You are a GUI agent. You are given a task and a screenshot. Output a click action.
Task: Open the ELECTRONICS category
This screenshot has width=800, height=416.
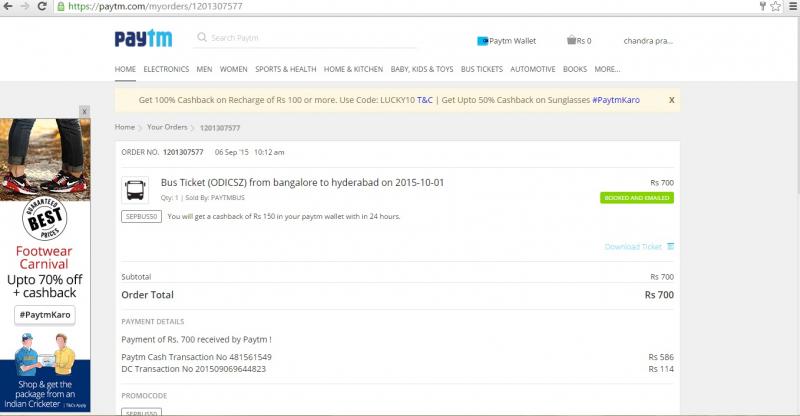[x=166, y=69]
